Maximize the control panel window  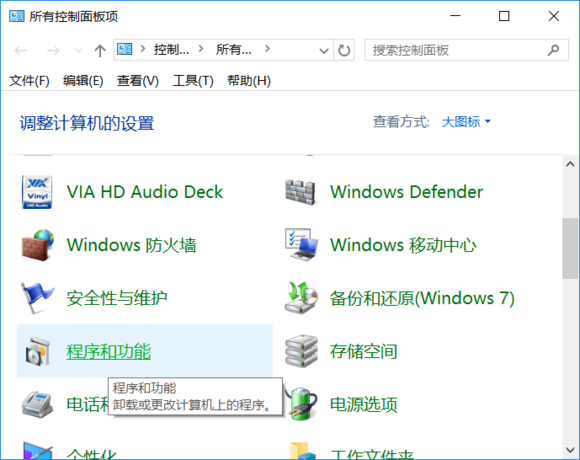pos(504,16)
